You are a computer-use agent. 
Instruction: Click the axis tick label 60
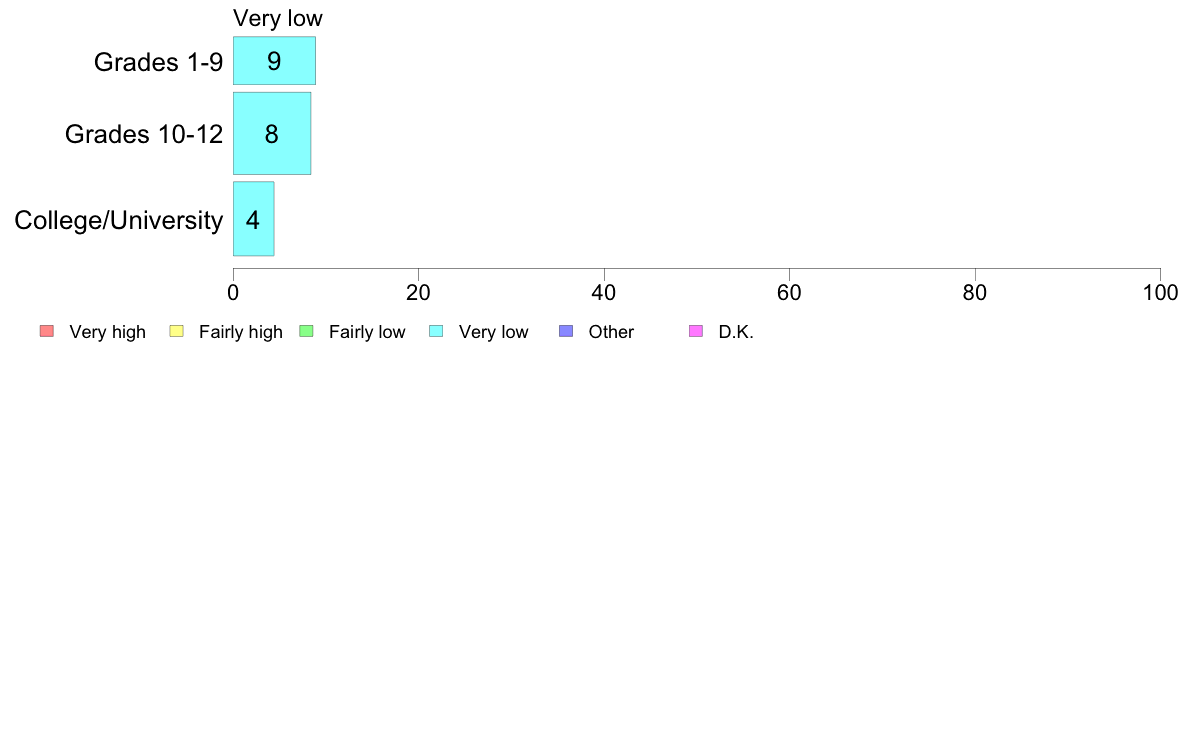(789, 293)
